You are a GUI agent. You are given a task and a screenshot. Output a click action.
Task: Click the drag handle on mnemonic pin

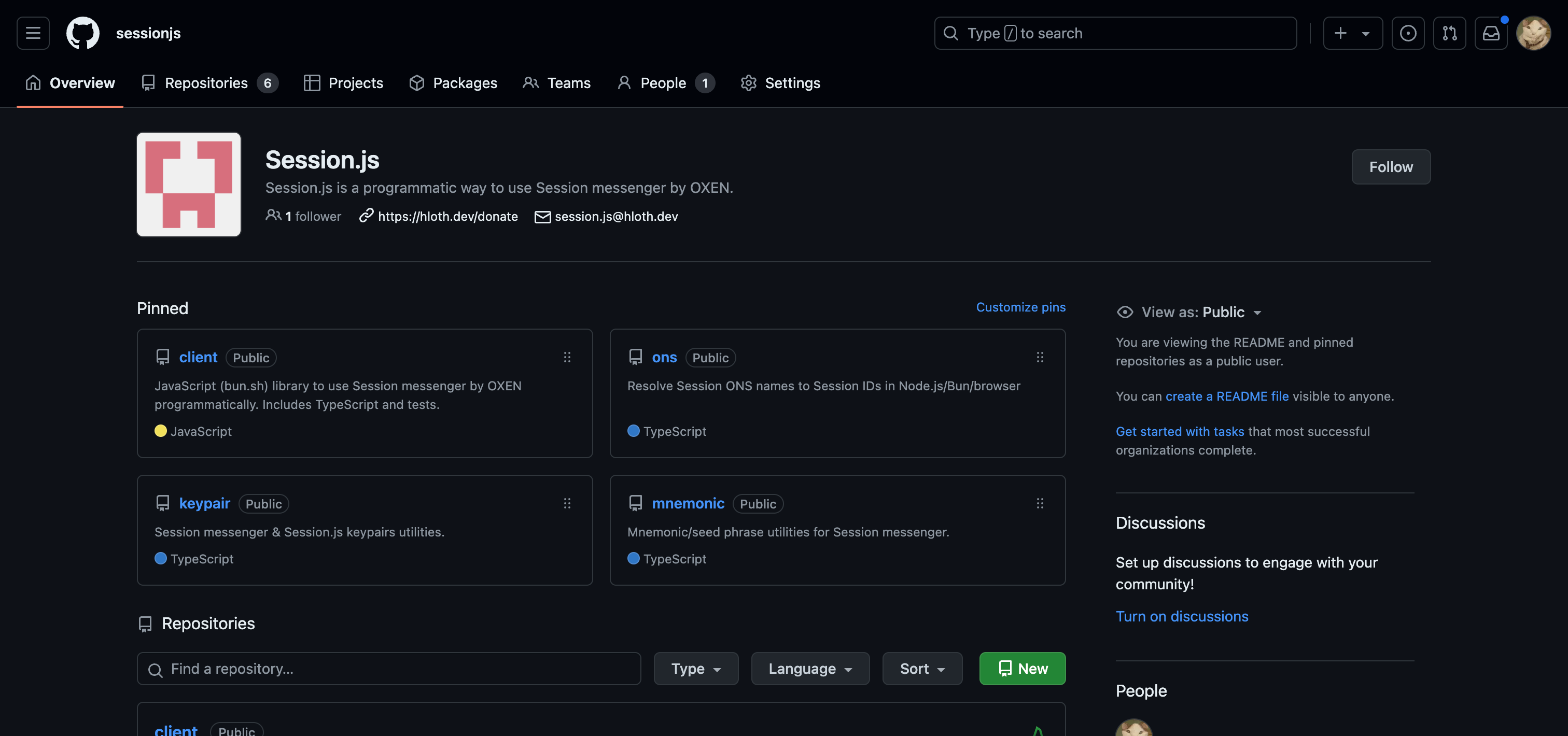tap(1040, 503)
